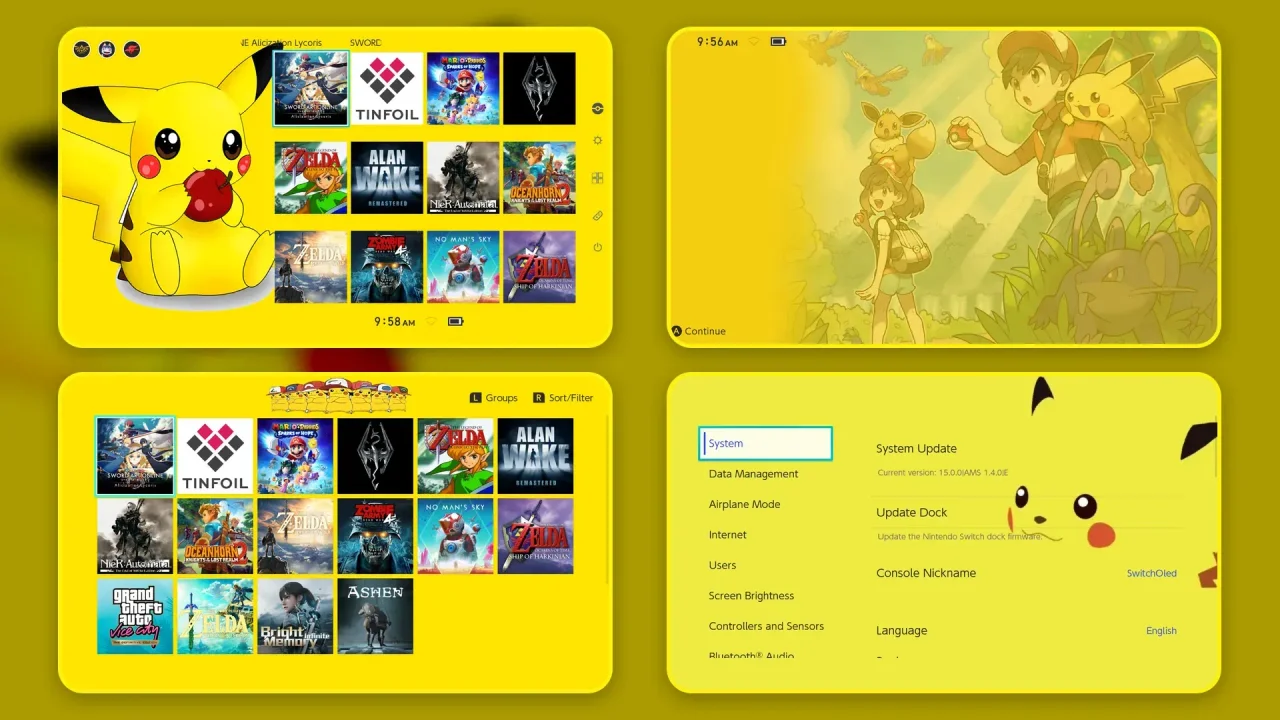The width and height of the screenshot is (1280, 720).
Task: Click the L Groups button
Action: [494, 398]
